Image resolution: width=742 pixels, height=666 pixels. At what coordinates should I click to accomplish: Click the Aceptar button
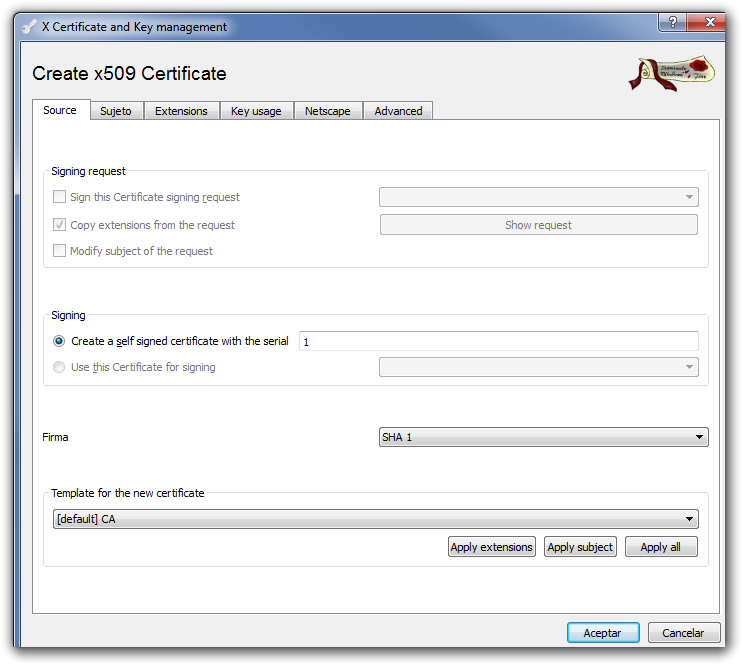click(x=602, y=633)
